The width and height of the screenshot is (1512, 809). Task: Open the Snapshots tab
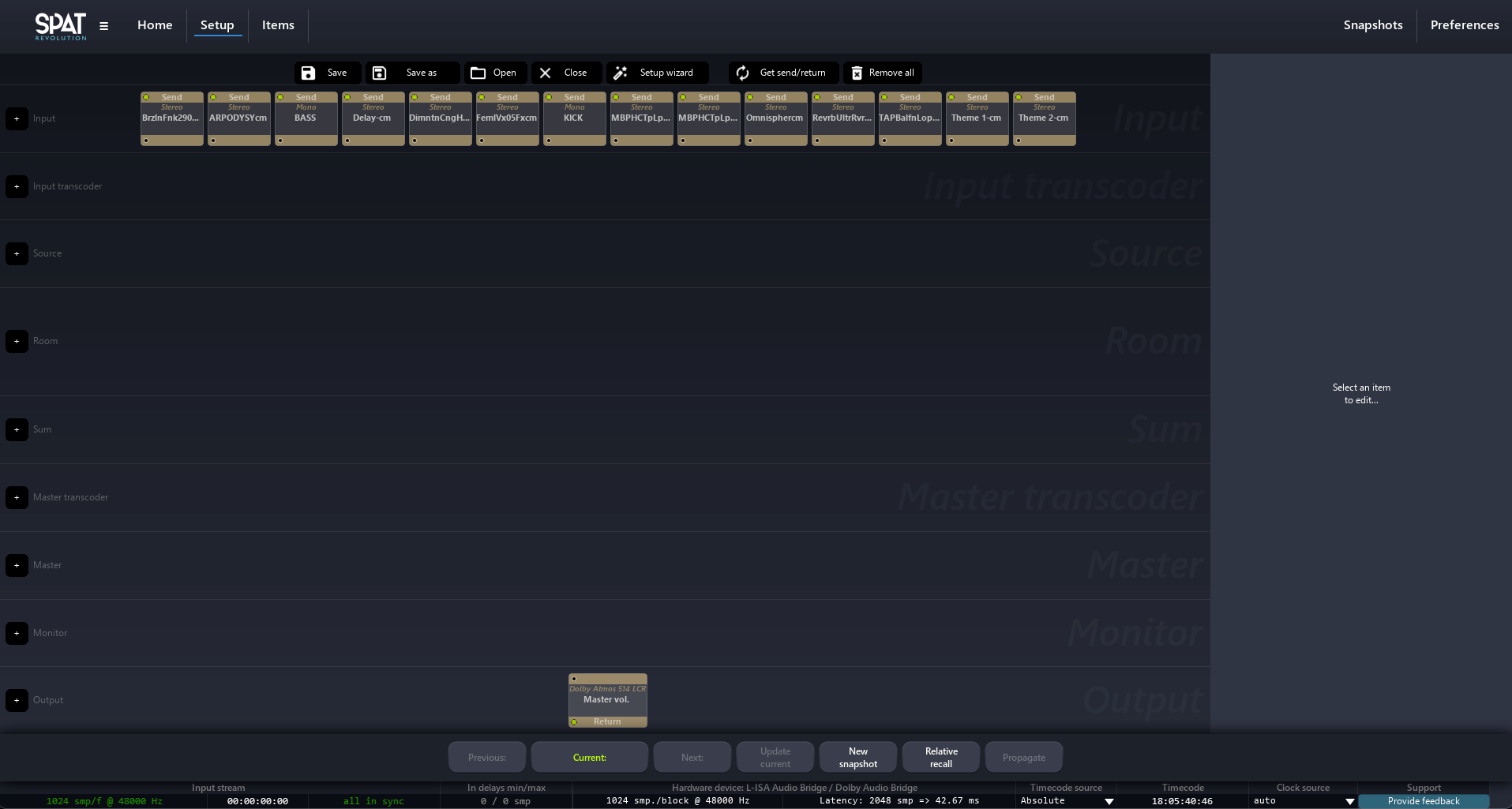1372,25
